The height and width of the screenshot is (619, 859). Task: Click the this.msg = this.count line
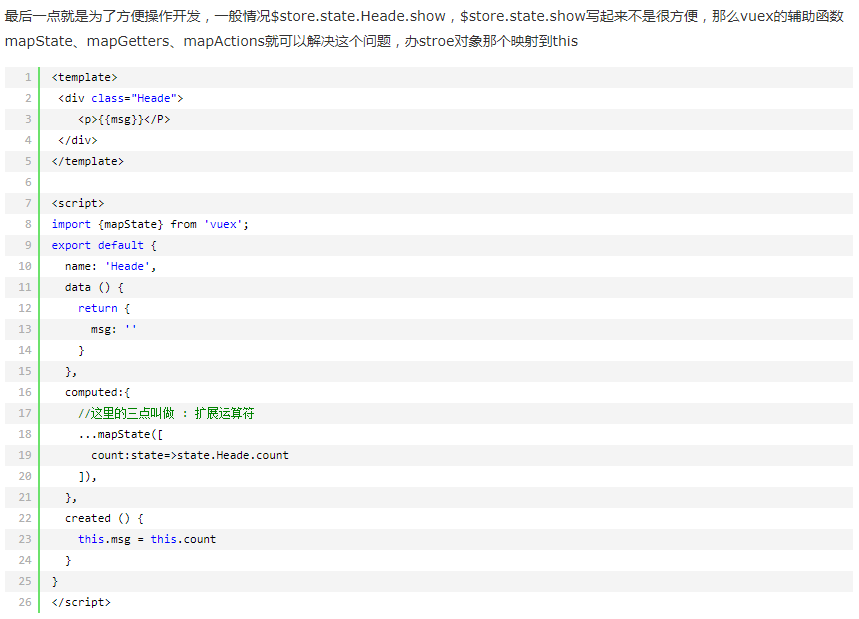(147, 540)
